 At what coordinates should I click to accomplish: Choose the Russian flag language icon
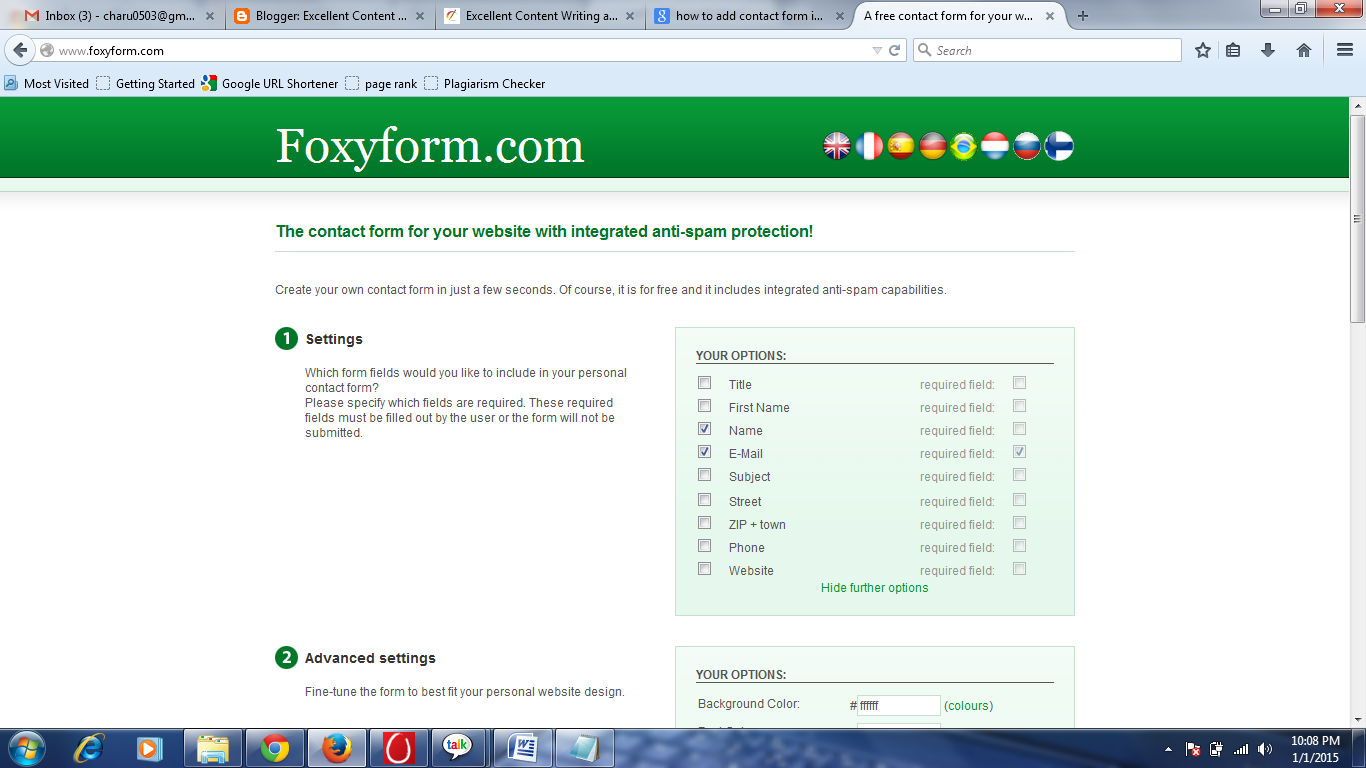click(1027, 147)
